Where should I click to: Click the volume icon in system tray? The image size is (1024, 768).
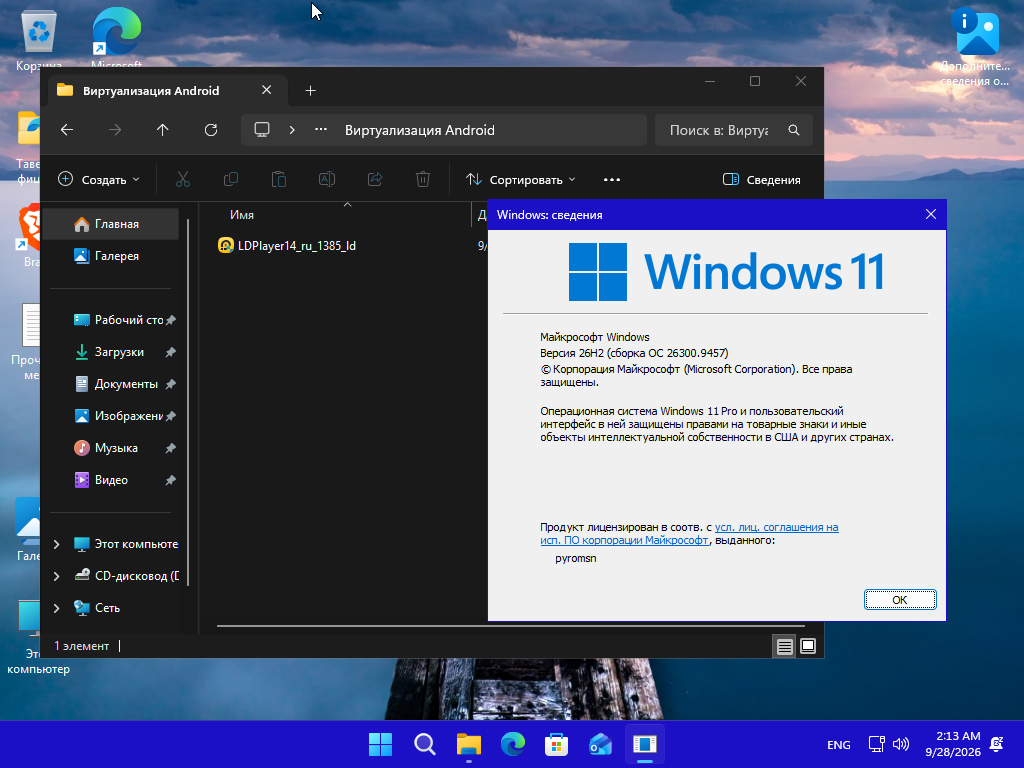tap(901, 744)
